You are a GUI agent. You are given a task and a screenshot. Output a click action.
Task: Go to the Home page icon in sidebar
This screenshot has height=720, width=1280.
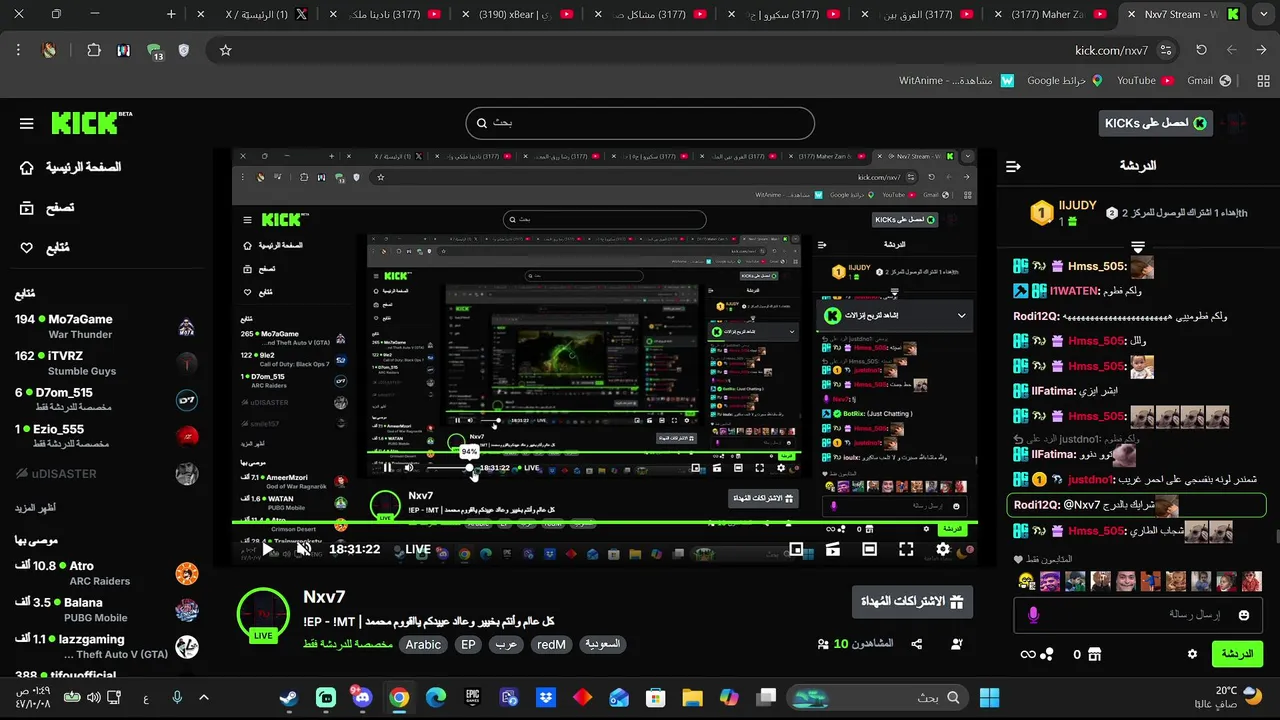click(27, 168)
